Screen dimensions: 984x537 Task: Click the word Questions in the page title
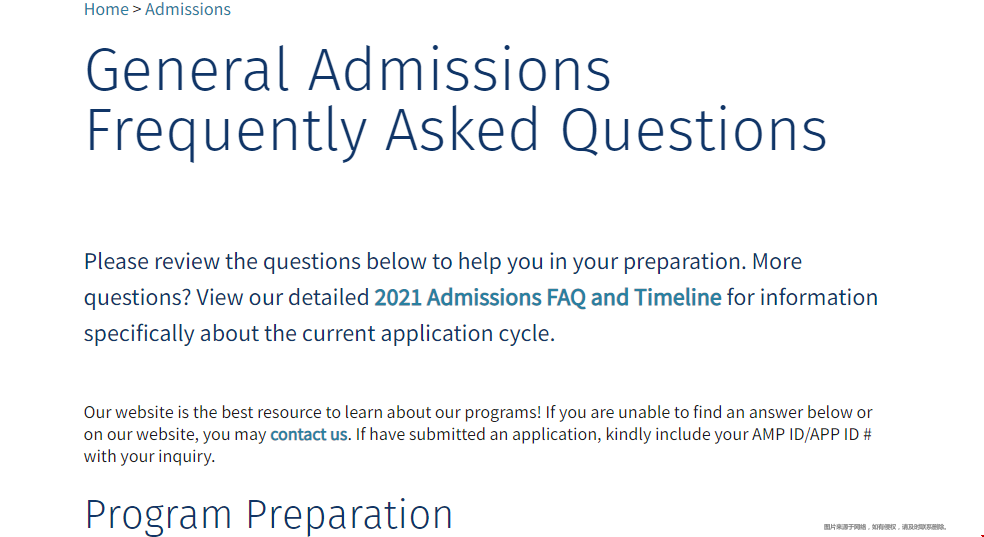tap(693, 131)
